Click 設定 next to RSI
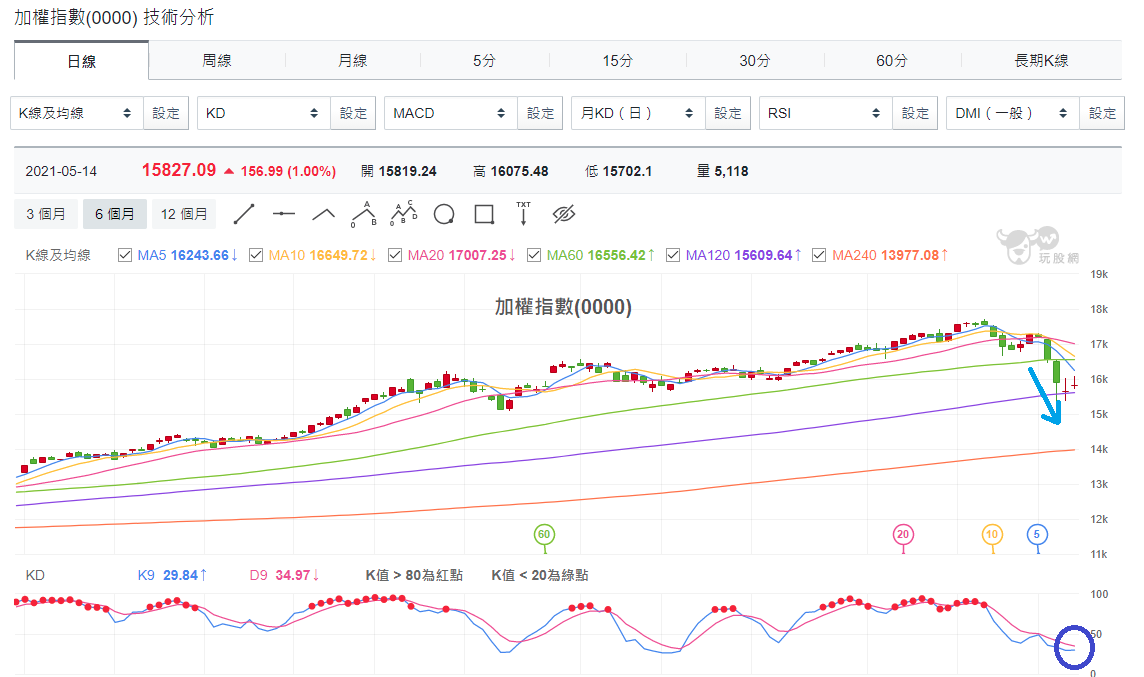Viewport: 1144px width, 677px height. [x=915, y=113]
